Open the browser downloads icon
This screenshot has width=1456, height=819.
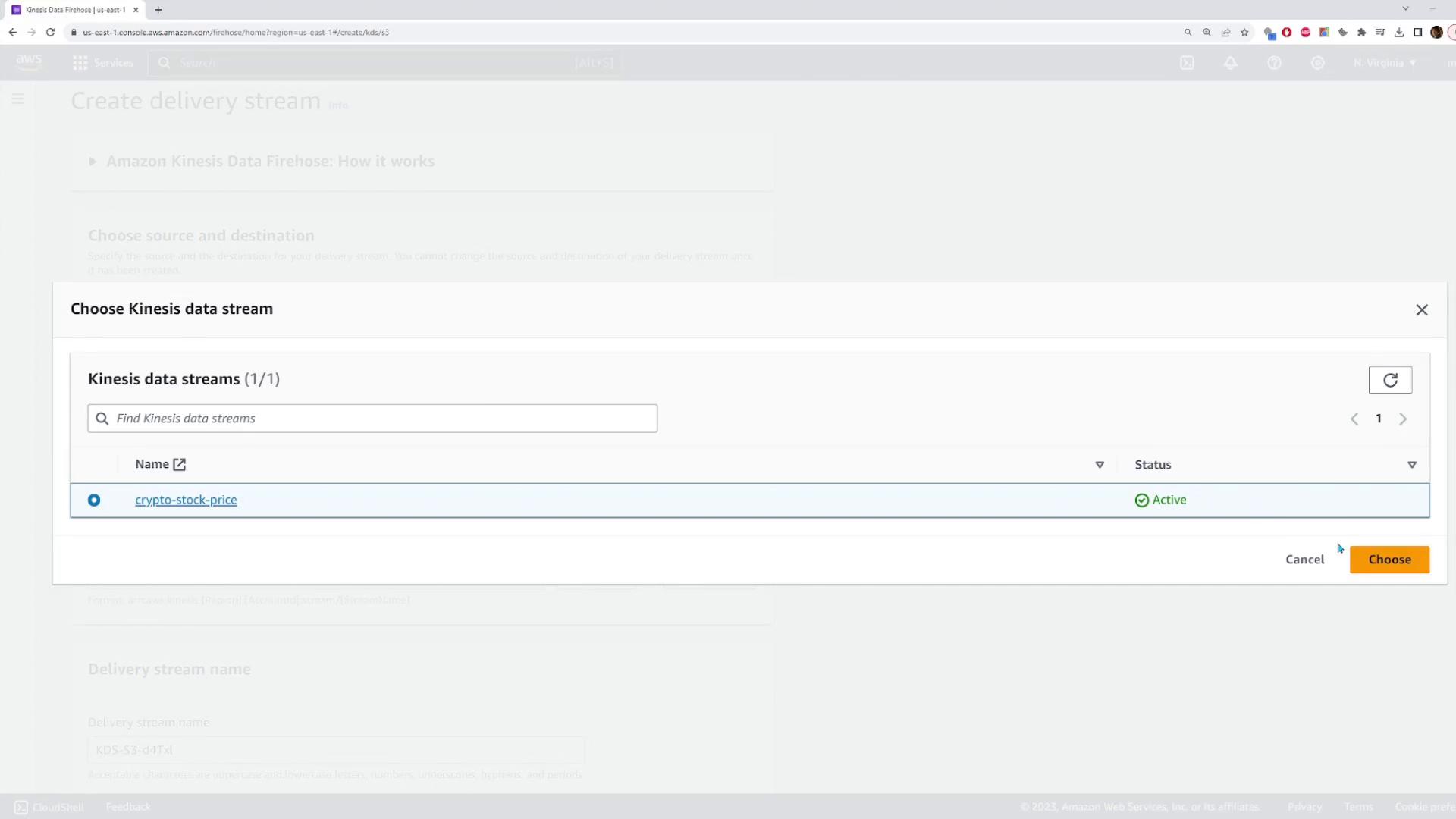click(x=1399, y=33)
